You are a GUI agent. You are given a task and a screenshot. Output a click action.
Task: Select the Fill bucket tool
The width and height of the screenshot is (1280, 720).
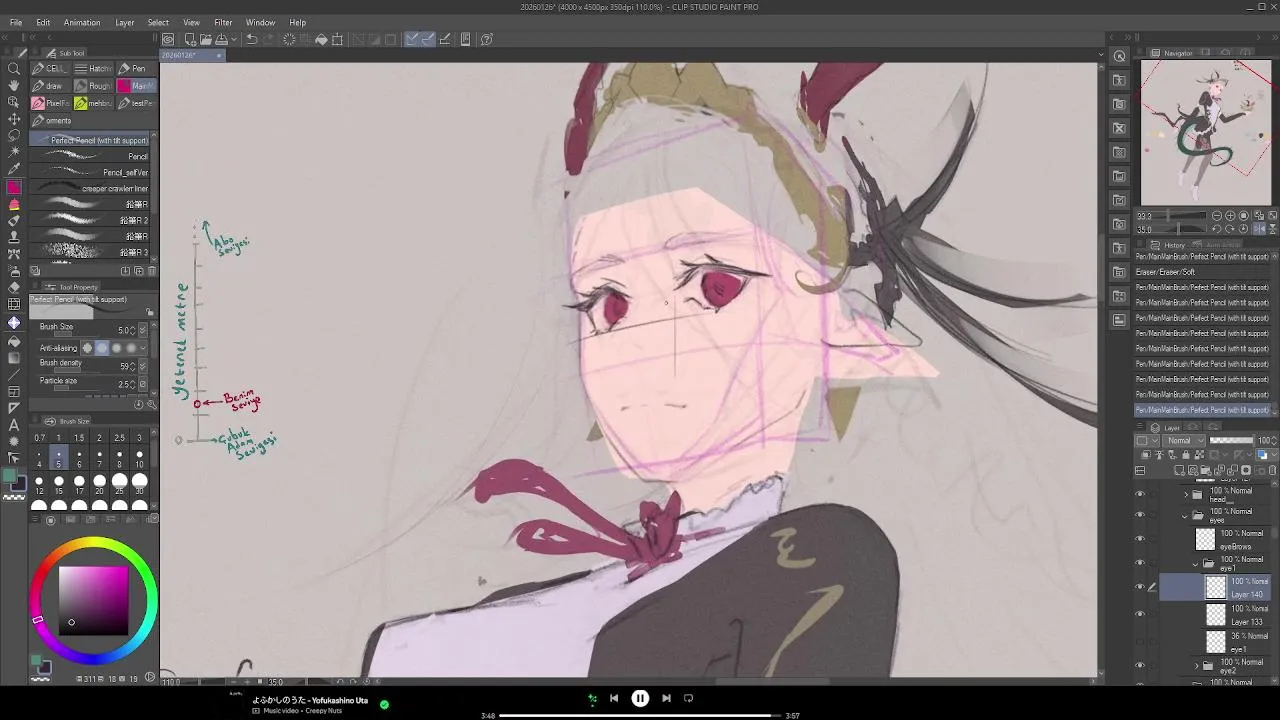coord(14,341)
